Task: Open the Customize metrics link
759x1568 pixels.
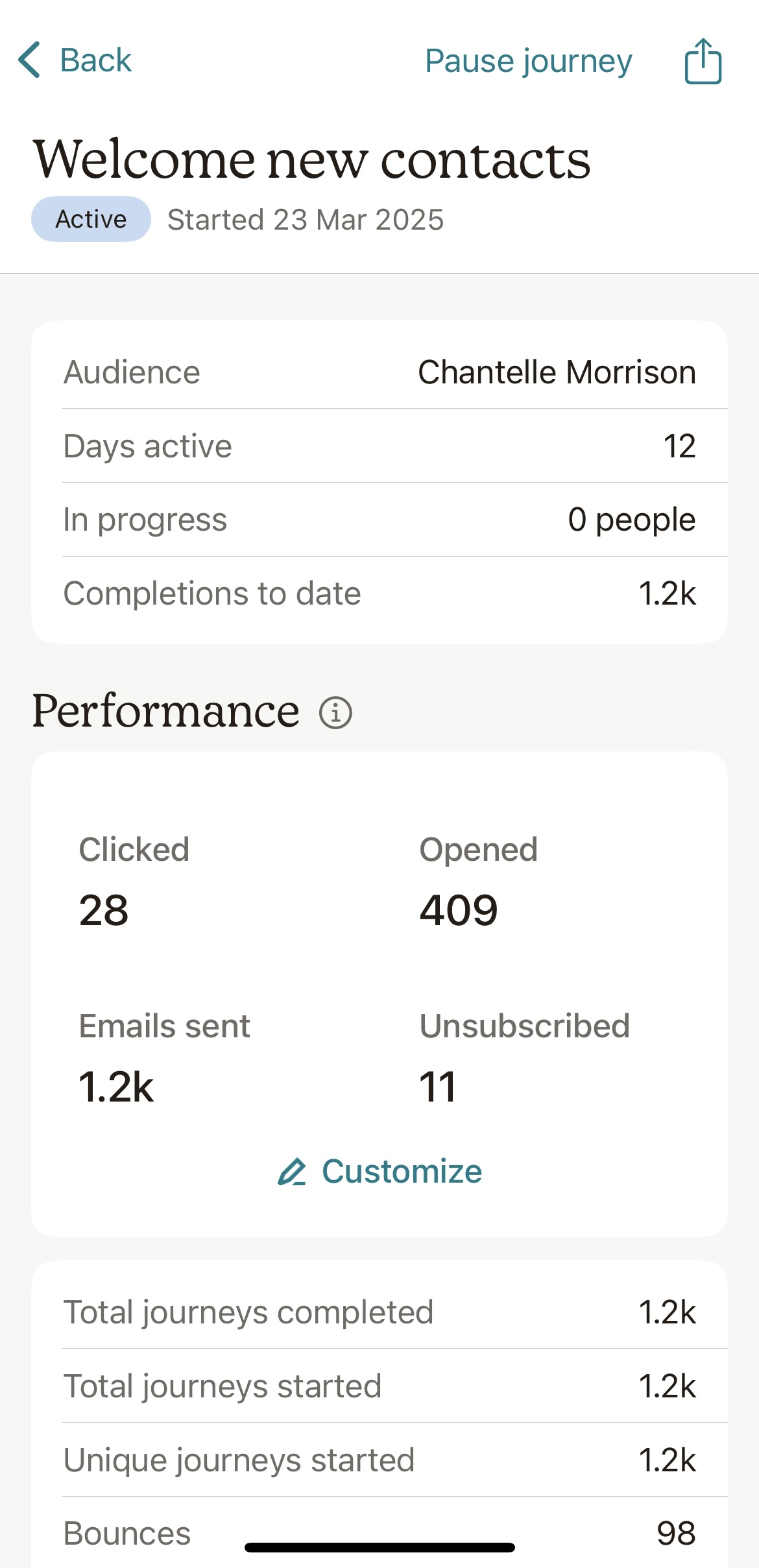Action: pyautogui.click(x=402, y=1172)
